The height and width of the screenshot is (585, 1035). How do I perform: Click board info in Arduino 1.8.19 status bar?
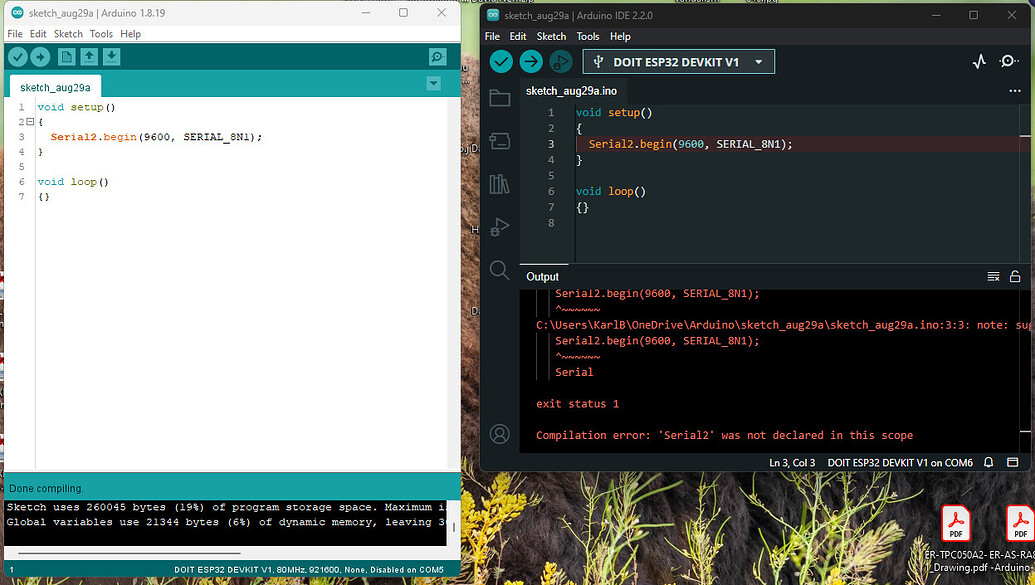pos(309,569)
